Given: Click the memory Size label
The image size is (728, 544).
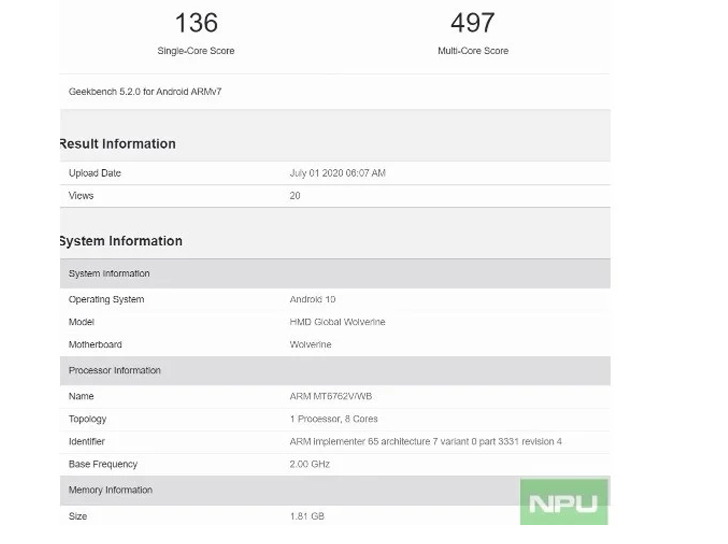Looking at the screenshot, I should (78, 517).
